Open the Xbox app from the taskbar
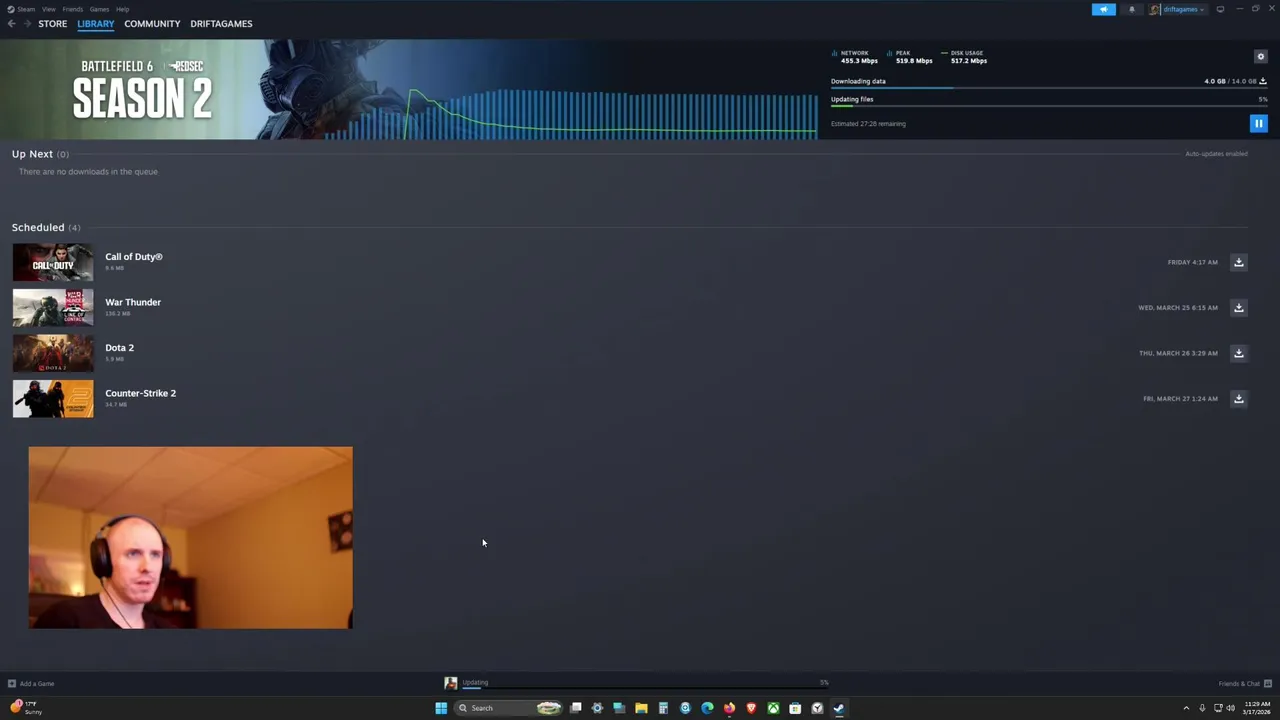Image resolution: width=1280 pixels, height=720 pixels. point(773,708)
